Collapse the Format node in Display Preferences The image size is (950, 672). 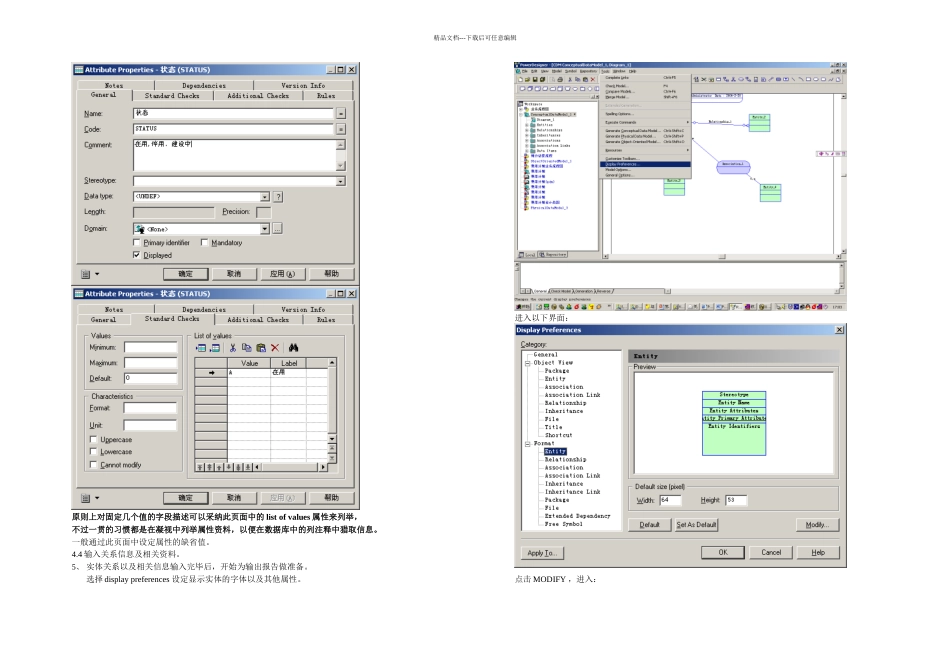click(527, 444)
